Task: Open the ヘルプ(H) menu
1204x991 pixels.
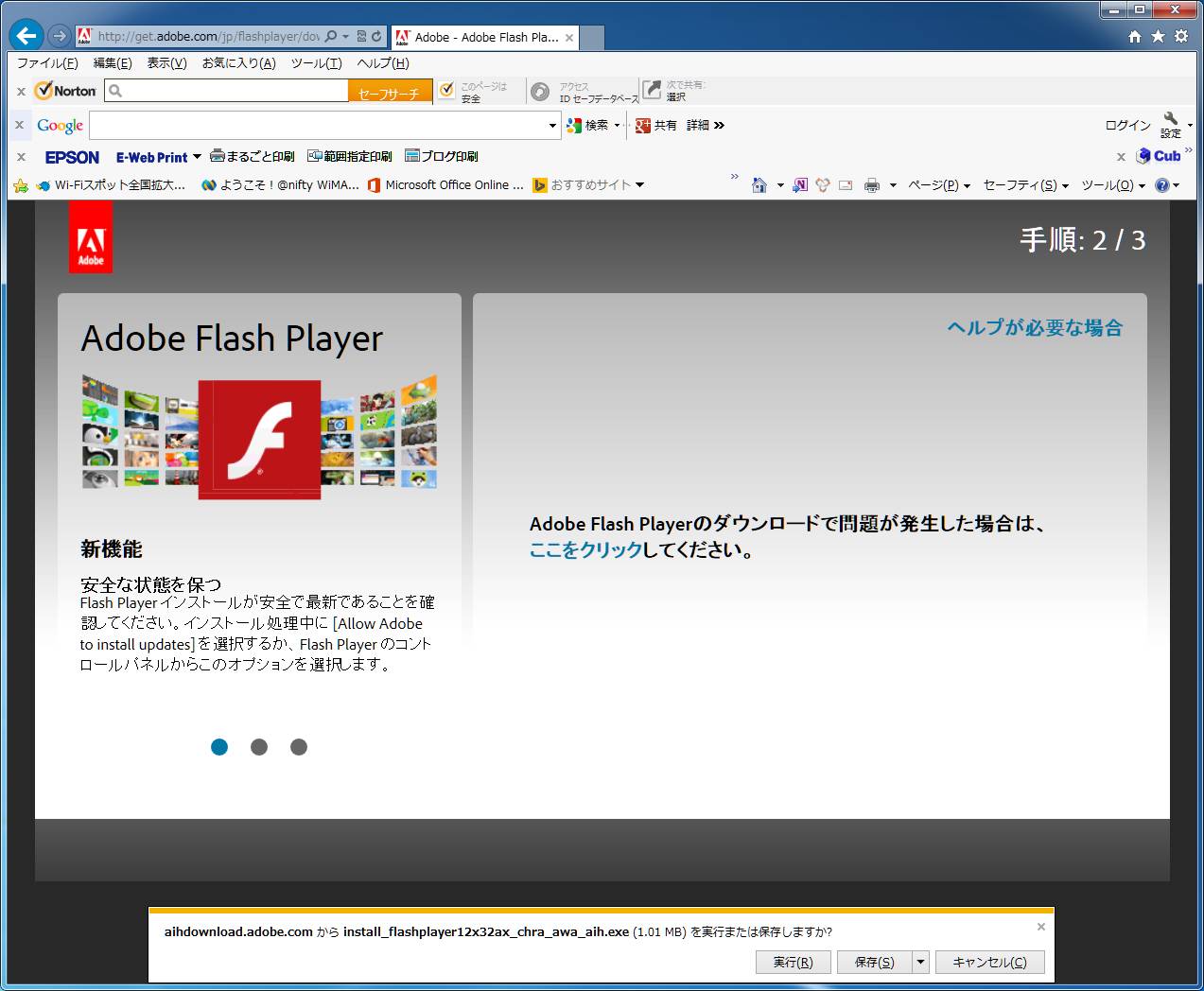Action: pyautogui.click(x=383, y=63)
